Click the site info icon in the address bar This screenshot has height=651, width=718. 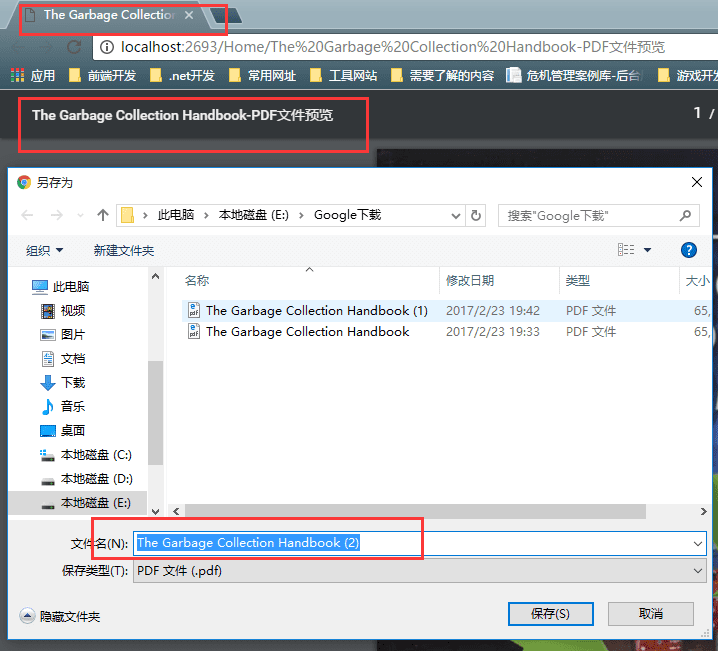(107, 47)
